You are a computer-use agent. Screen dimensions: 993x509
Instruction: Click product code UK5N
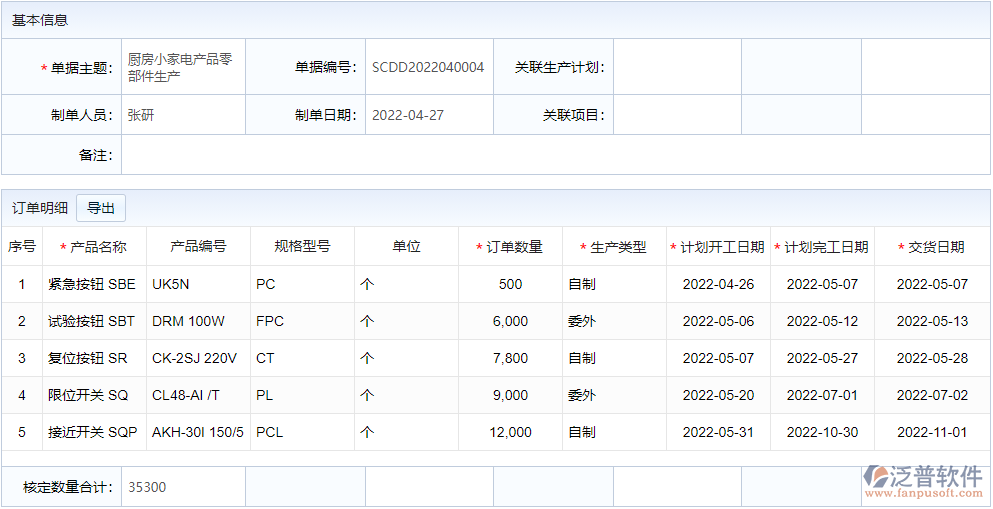pyautogui.click(x=170, y=284)
